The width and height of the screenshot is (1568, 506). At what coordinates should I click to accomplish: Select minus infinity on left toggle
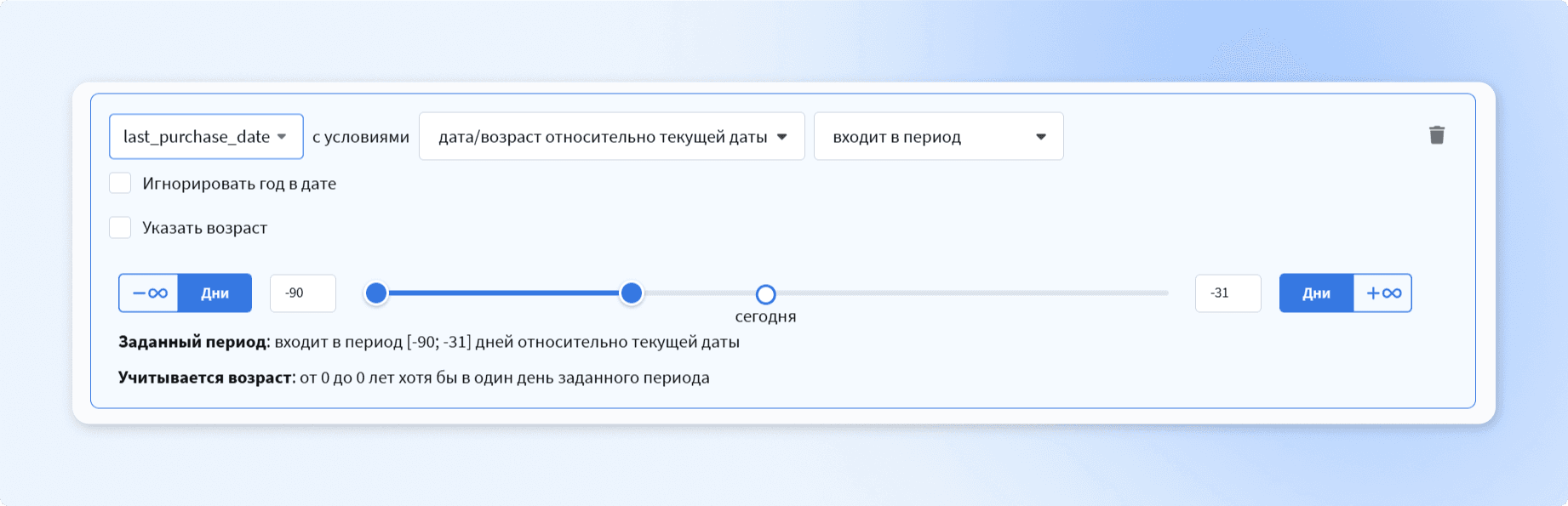coord(149,293)
